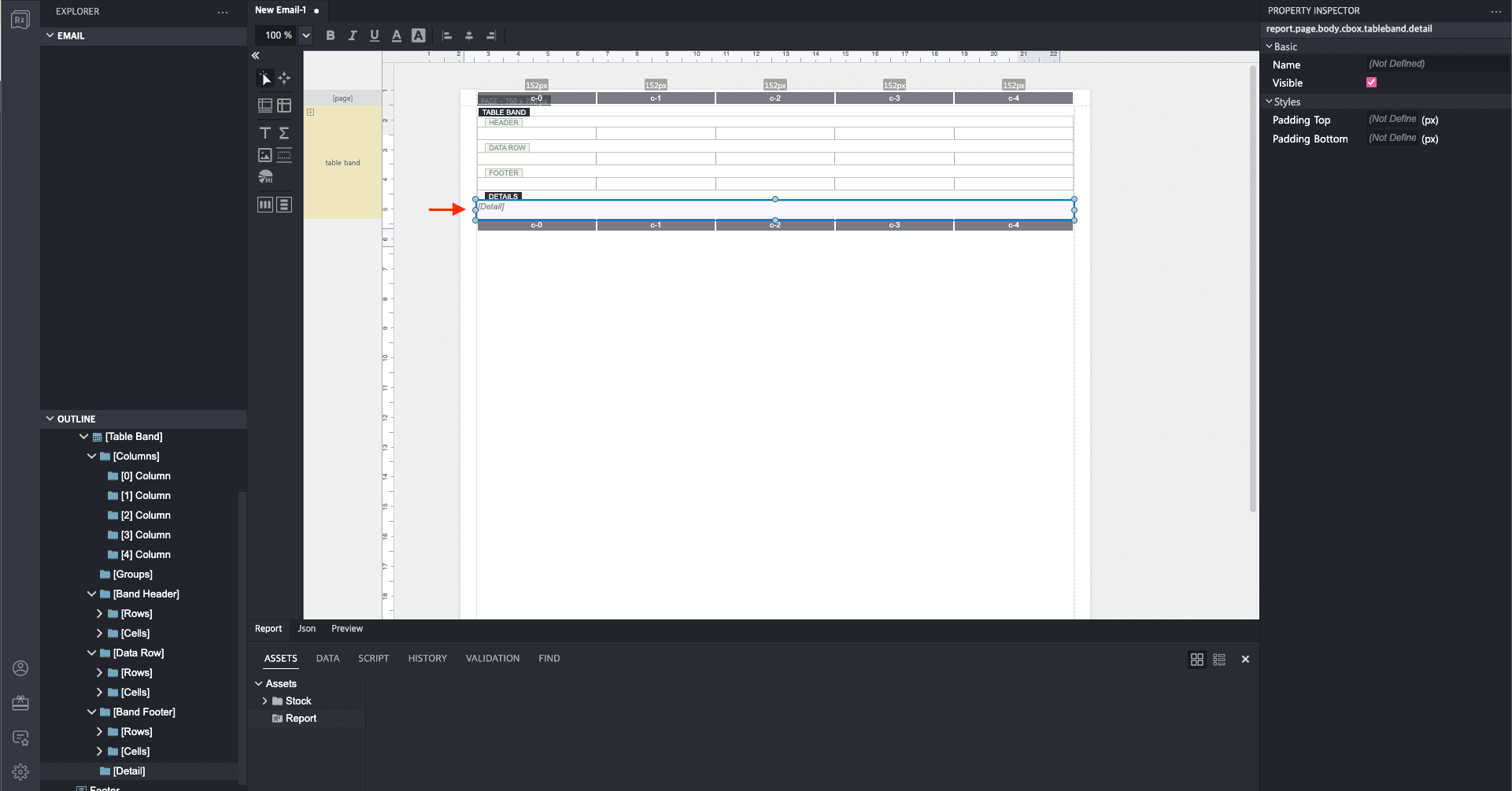Open the user account icon
This screenshot has height=791, width=1512.
click(20, 668)
